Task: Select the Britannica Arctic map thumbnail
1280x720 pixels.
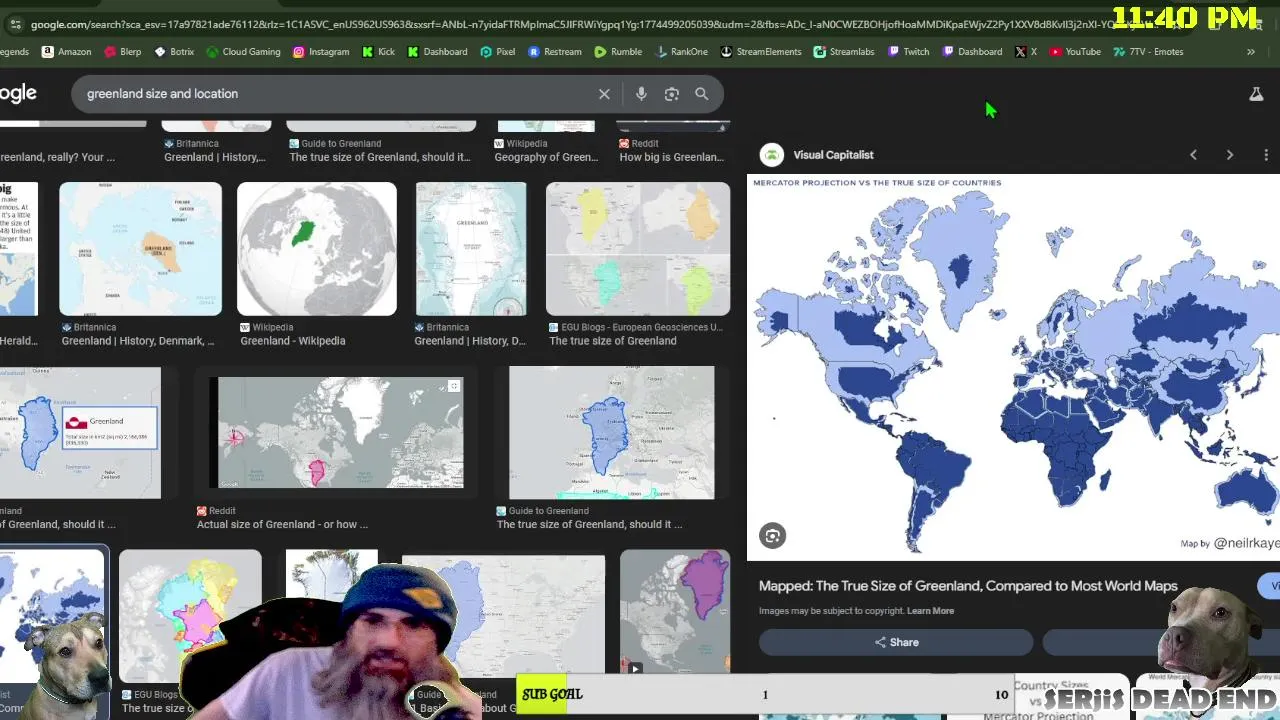Action: point(140,249)
